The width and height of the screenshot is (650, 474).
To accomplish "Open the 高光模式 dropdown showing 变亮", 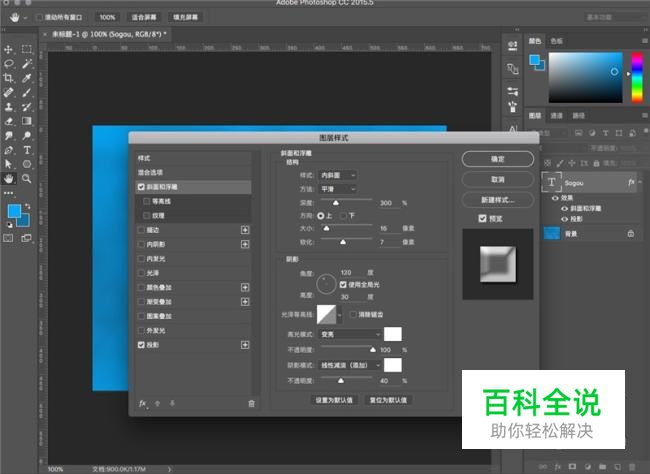I will click(350, 334).
